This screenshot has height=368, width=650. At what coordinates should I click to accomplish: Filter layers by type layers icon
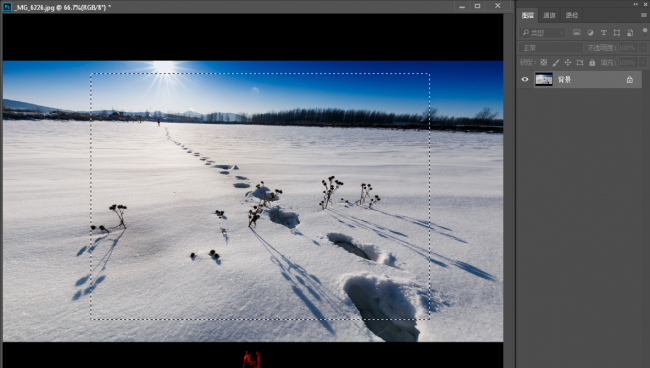[x=604, y=32]
